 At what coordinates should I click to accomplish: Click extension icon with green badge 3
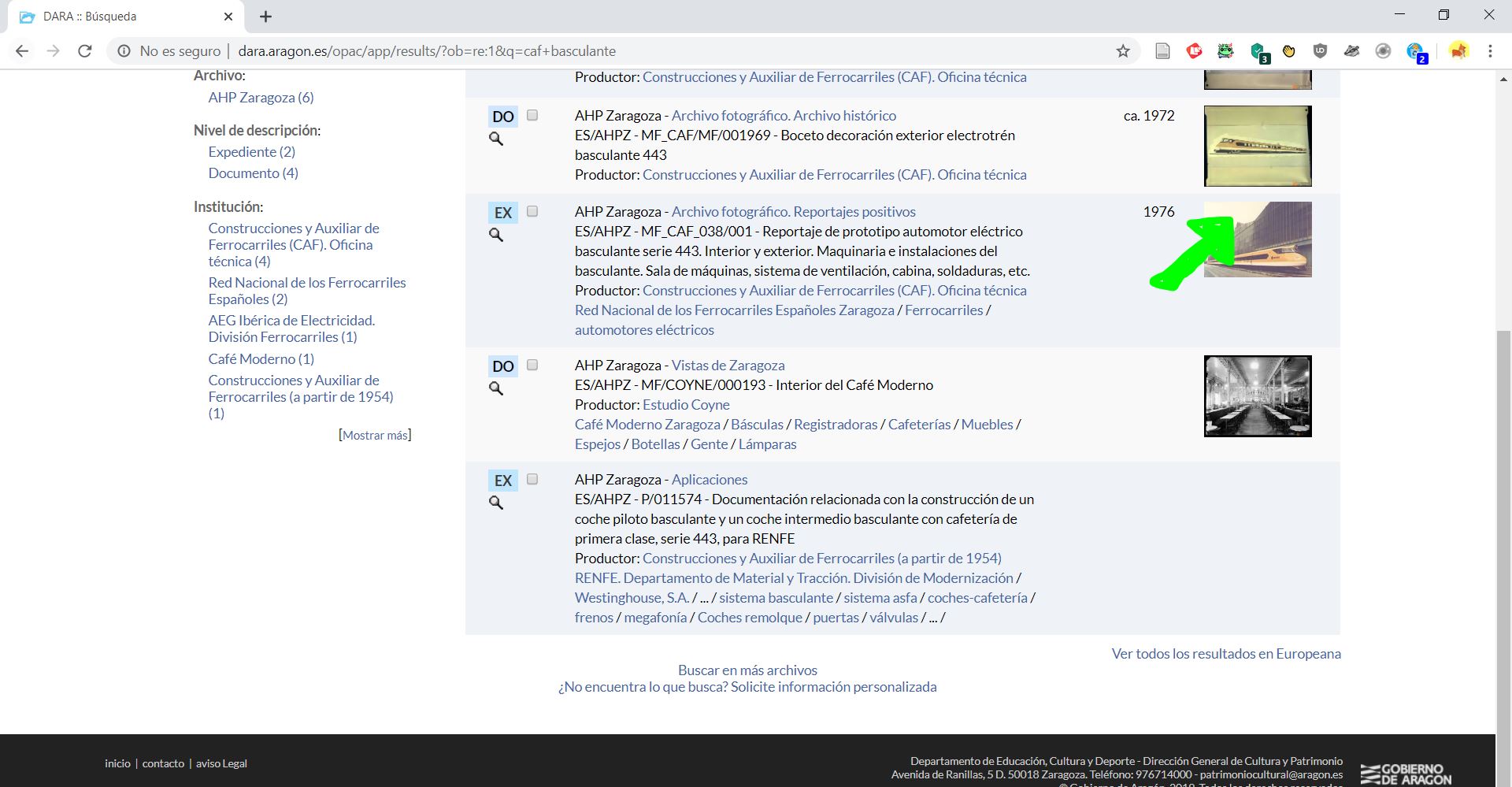[1259, 53]
